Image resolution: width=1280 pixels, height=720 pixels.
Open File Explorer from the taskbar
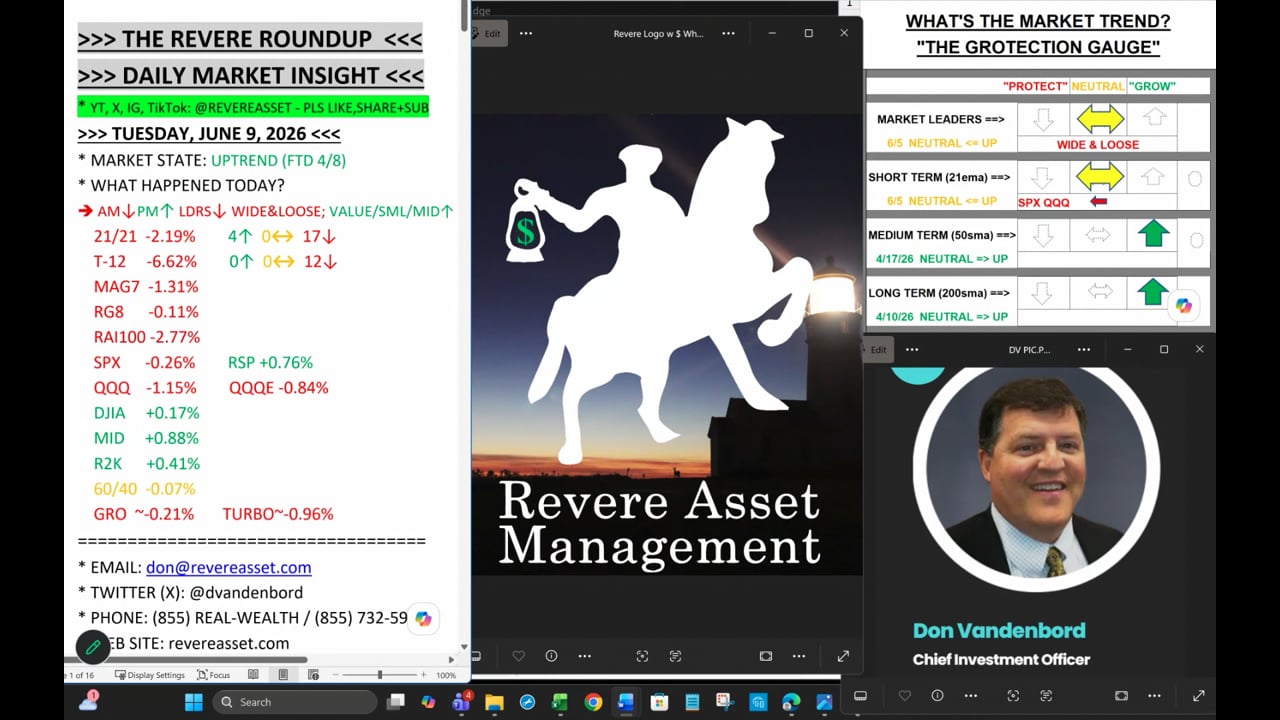(494, 702)
